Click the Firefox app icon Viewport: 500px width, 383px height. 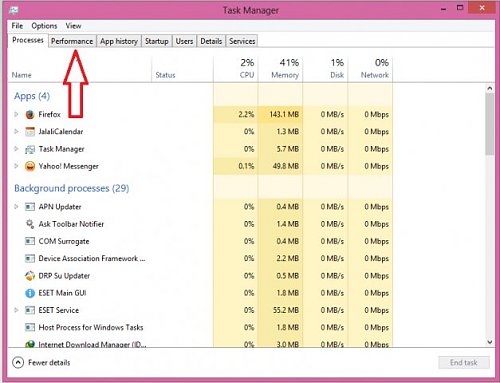(30, 115)
